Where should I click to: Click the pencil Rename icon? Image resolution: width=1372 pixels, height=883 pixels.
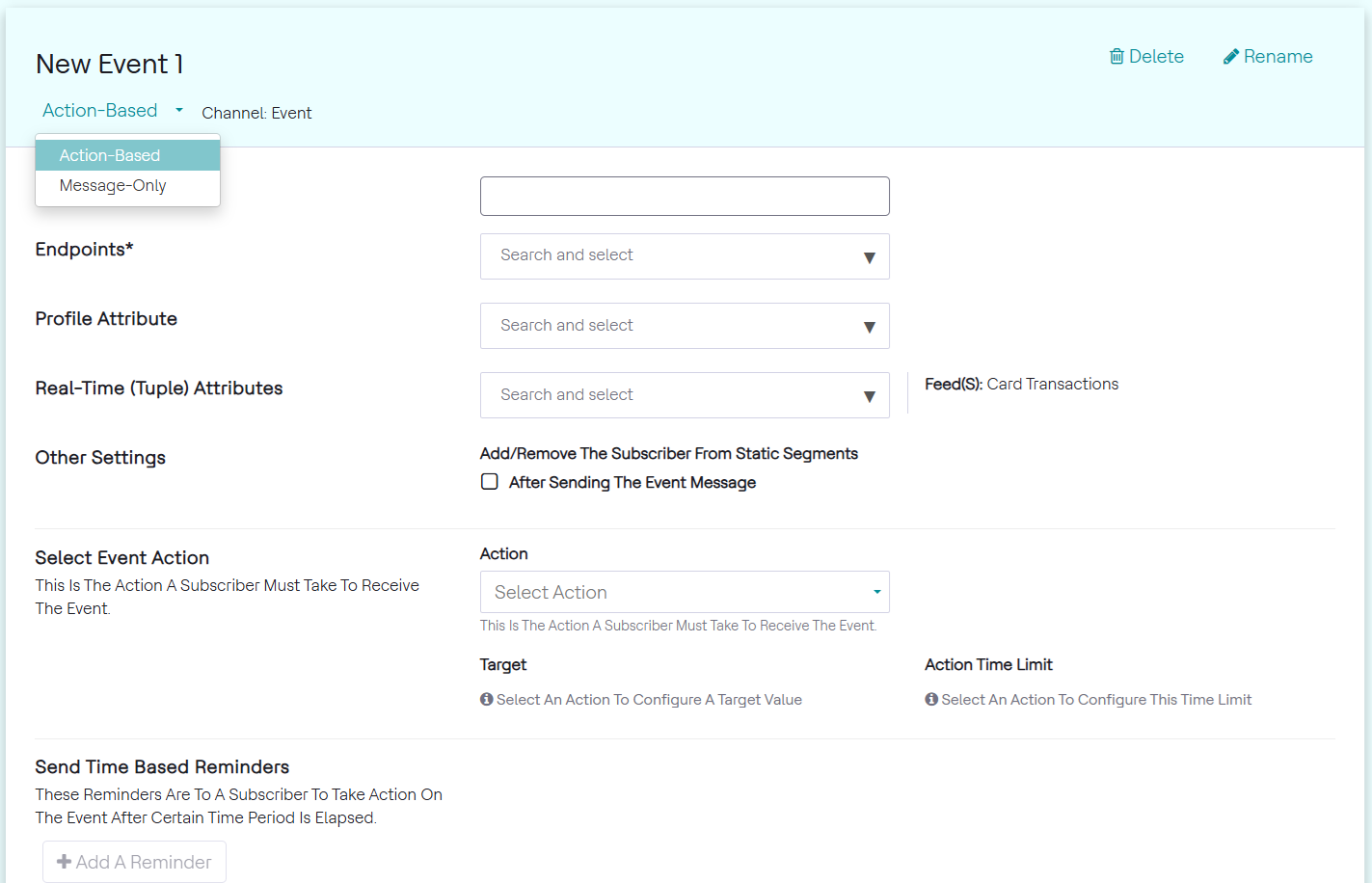pyautogui.click(x=1231, y=57)
